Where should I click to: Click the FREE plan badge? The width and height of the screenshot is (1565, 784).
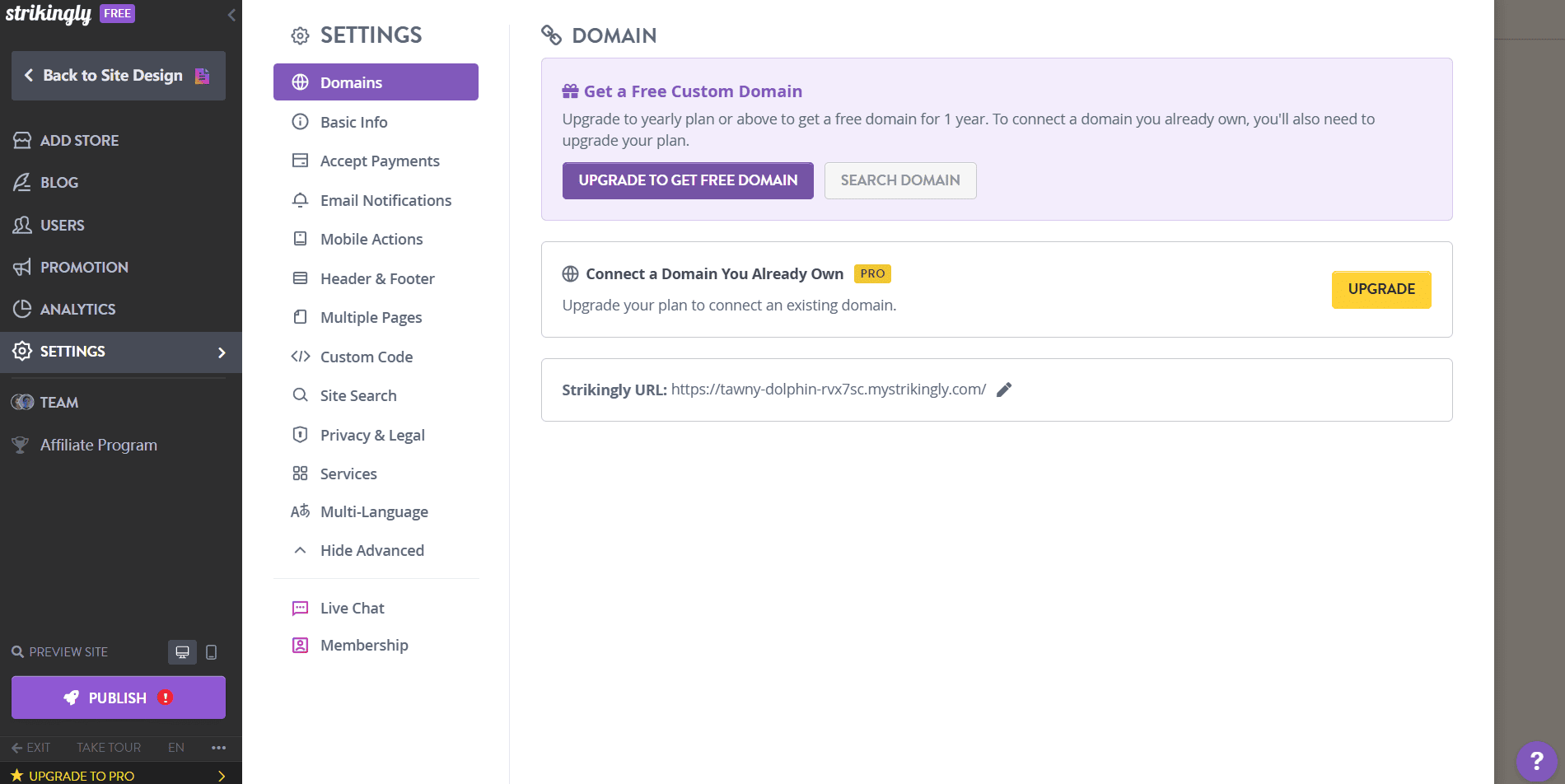(x=117, y=13)
